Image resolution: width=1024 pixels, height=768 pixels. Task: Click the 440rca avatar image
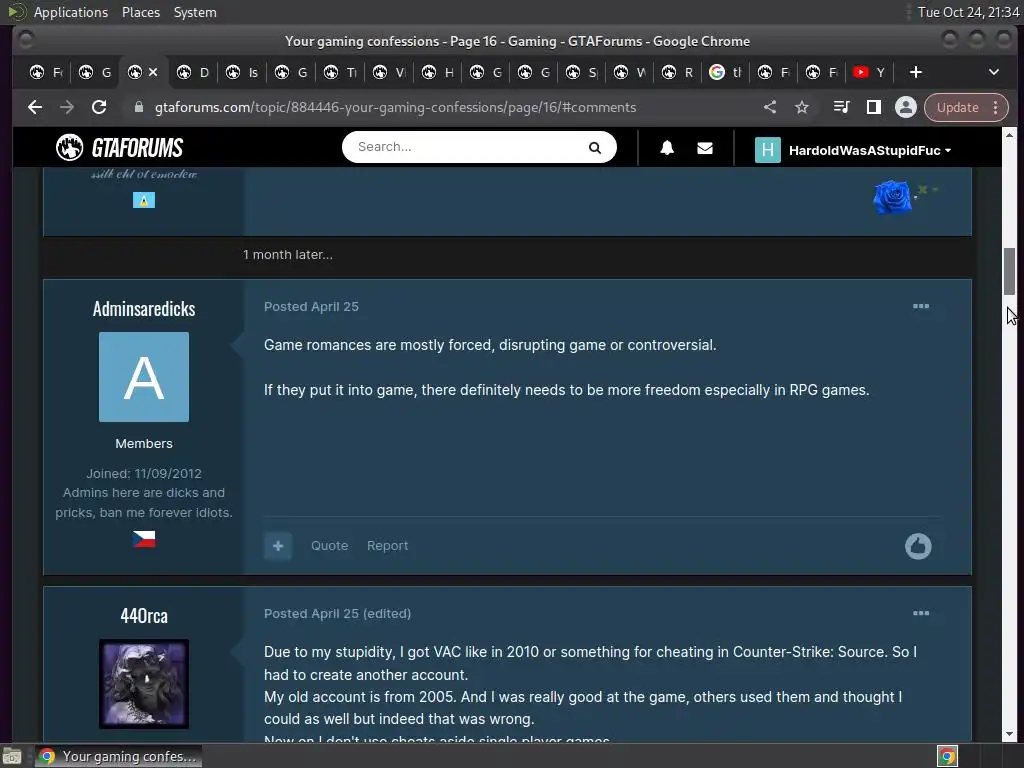144,684
